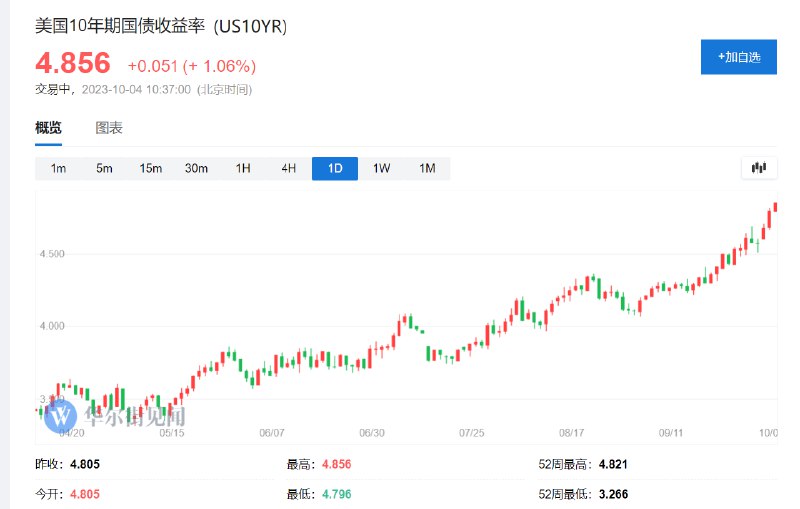Image resolution: width=800 pixels, height=509 pixels.
Task: Click the 08/17 date axis label
Action: point(571,433)
